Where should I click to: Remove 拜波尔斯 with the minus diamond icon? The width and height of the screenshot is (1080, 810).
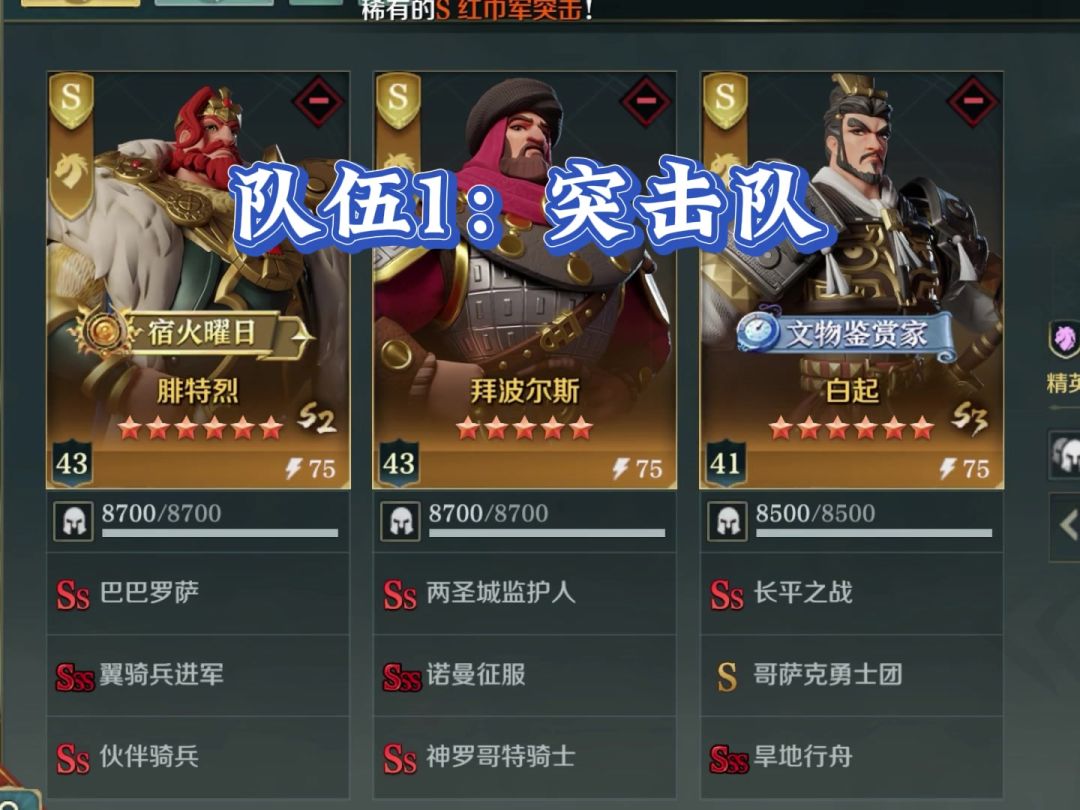[x=645, y=101]
